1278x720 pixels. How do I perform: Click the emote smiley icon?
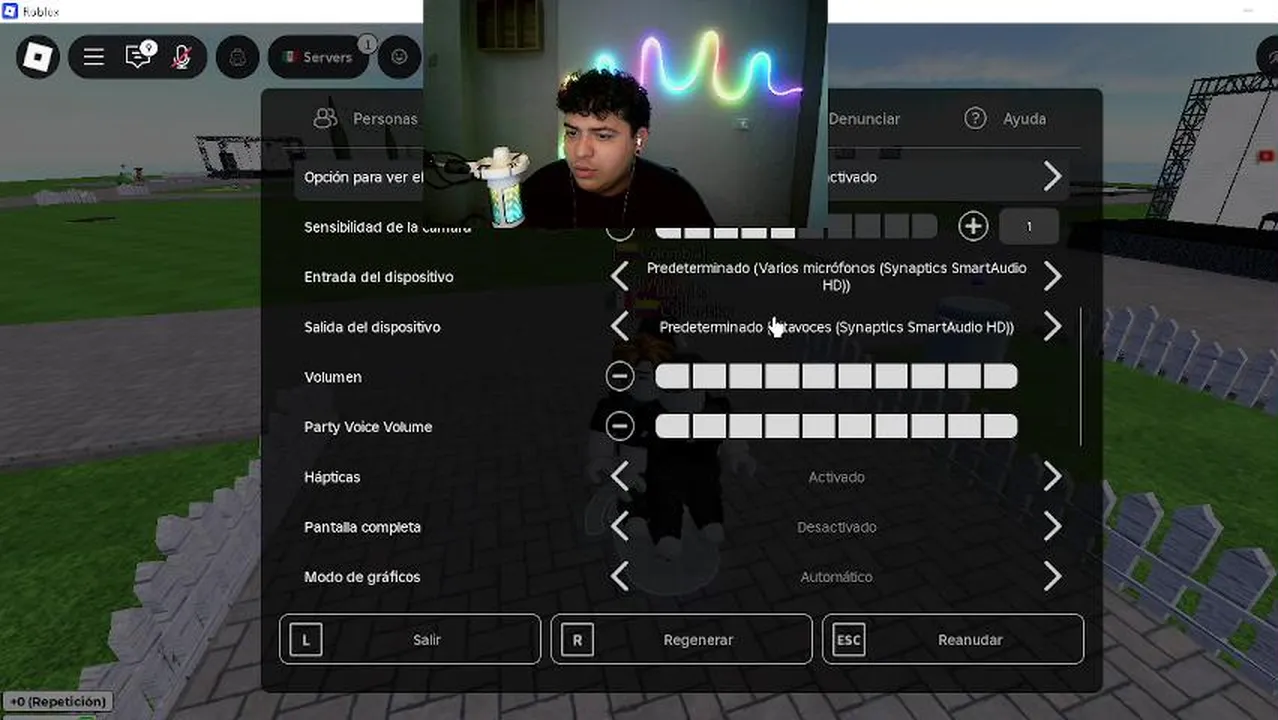pyautogui.click(x=399, y=57)
